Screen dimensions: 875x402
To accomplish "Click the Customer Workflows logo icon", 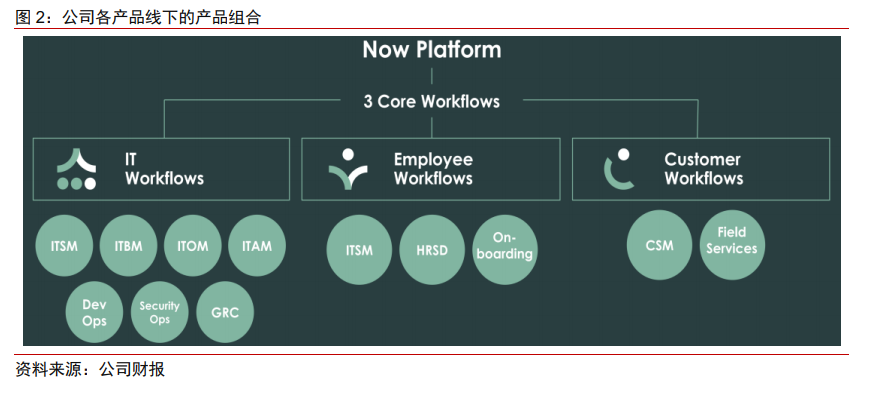I will pyautogui.click(x=618, y=169).
